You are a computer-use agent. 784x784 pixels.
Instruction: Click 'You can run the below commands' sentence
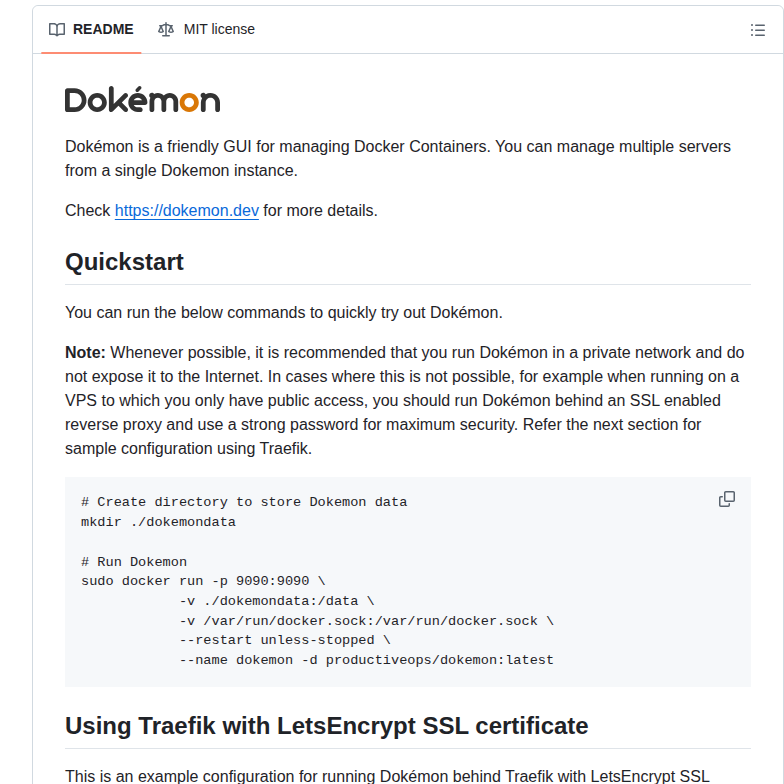point(284,312)
